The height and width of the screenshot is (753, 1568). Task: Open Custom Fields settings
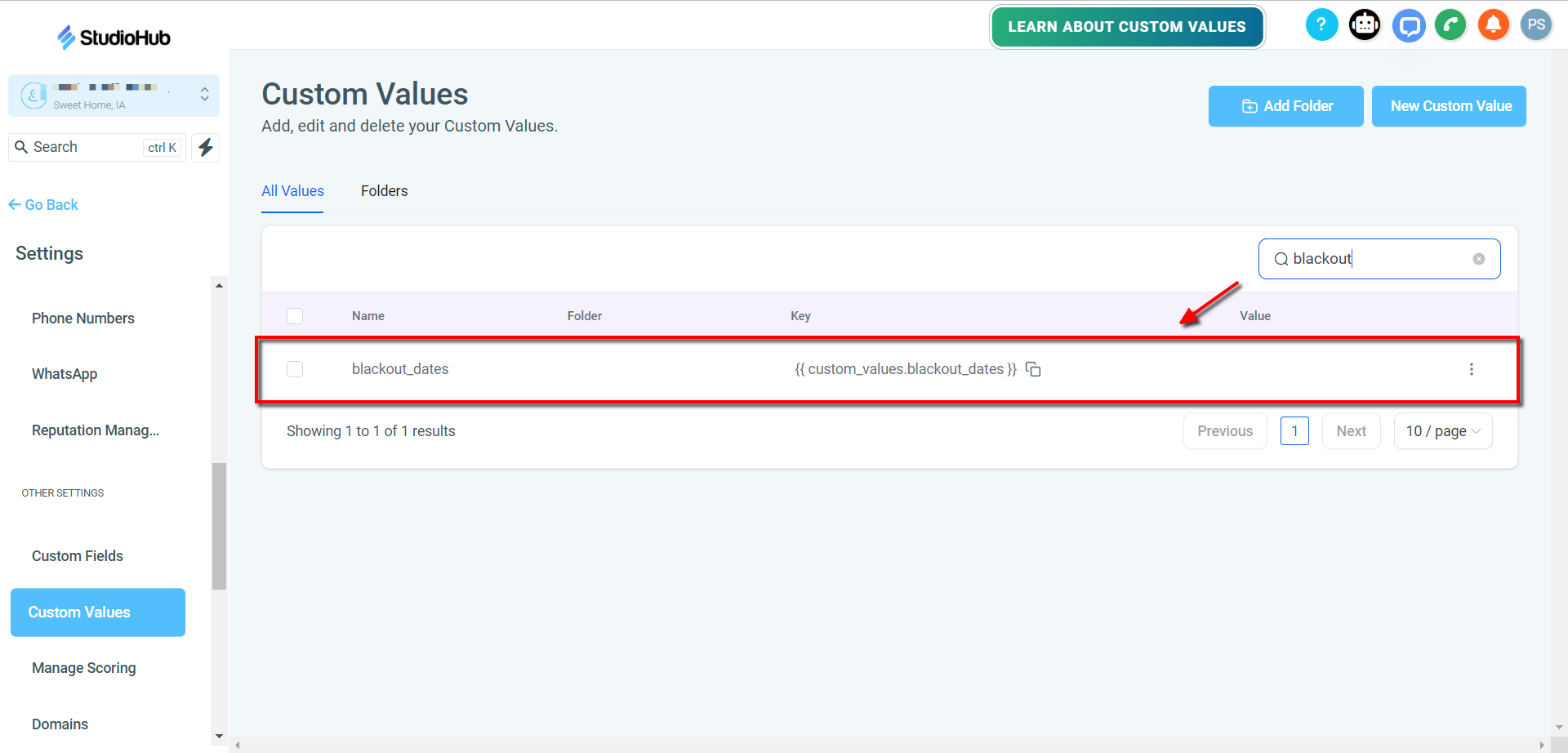tap(78, 556)
